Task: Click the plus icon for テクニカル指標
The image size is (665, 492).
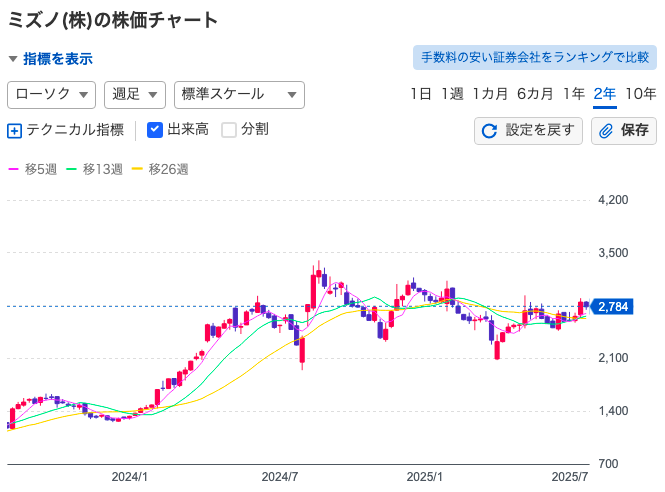Action: click(14, 131)
